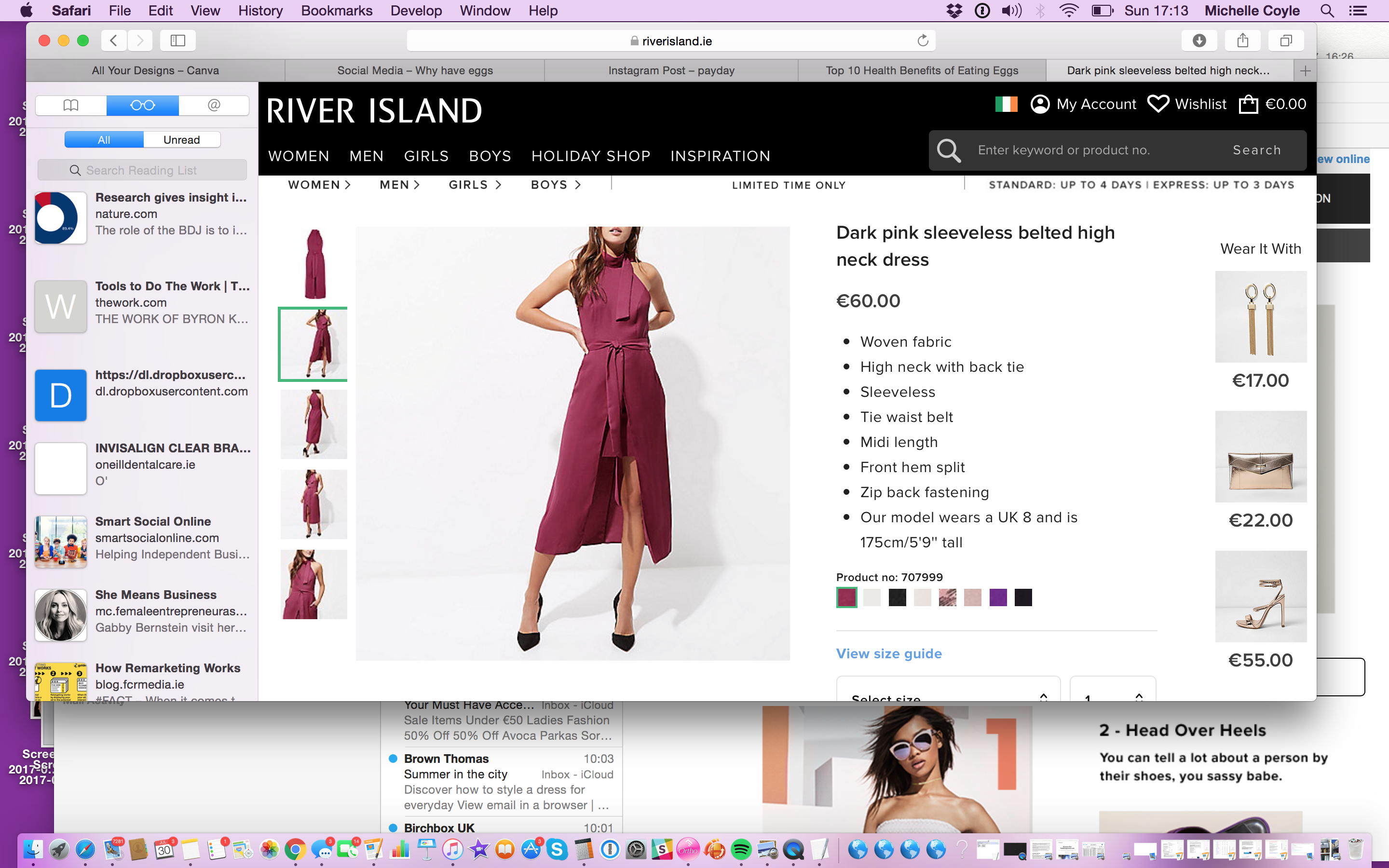This screenshot has height=868, width=1389.
Task: Show all Safari tabs overview
Action: tap(1286, 40)
